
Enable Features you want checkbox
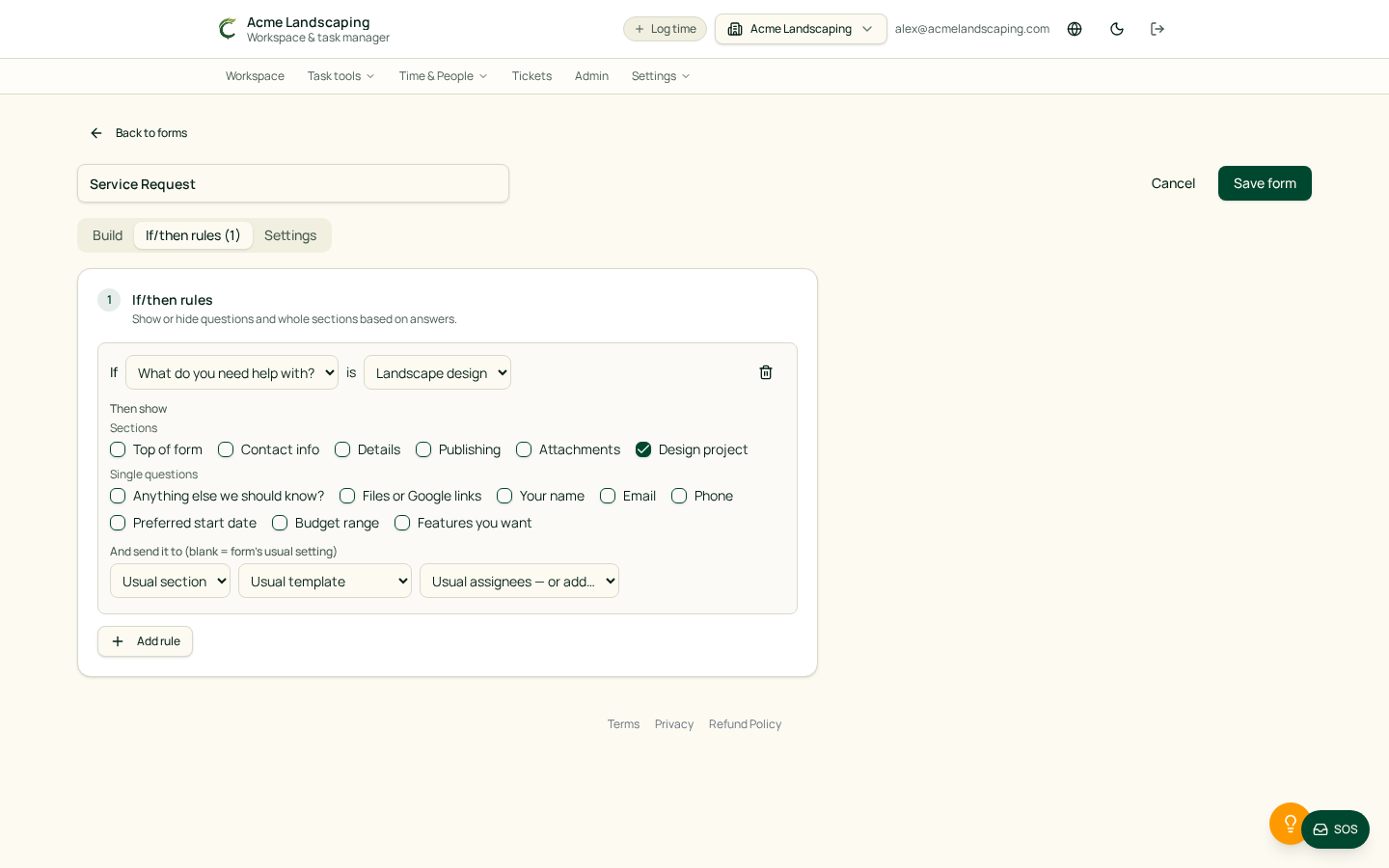tap(402, 523)
